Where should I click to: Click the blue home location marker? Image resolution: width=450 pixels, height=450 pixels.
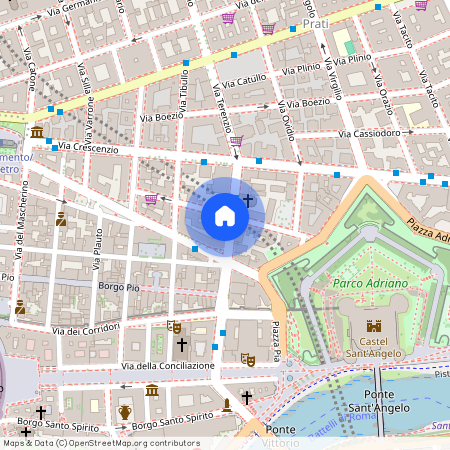[225, 217]
